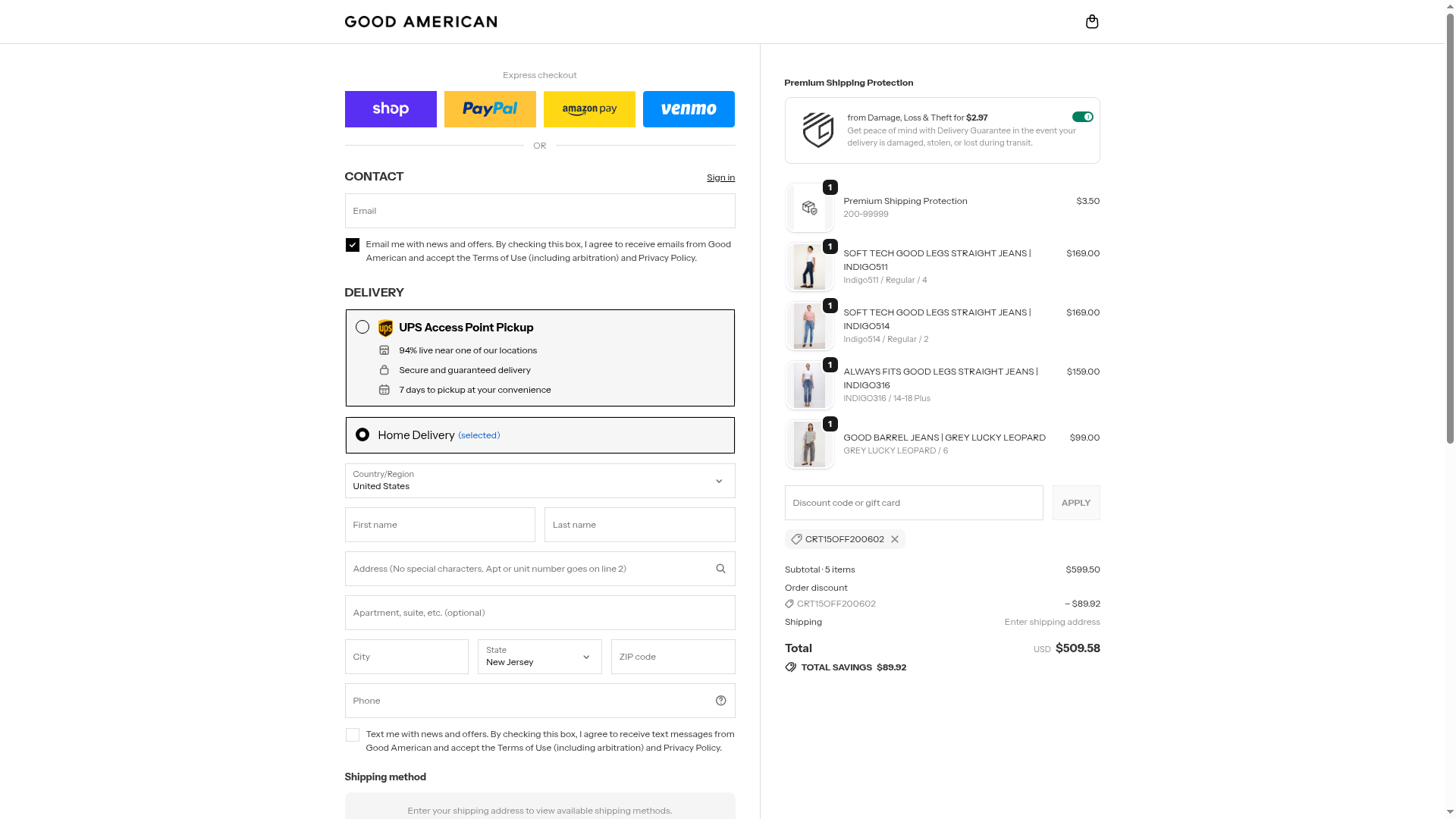
Task: Click the address search magnifier icon
Action: (x=720, y=569)
